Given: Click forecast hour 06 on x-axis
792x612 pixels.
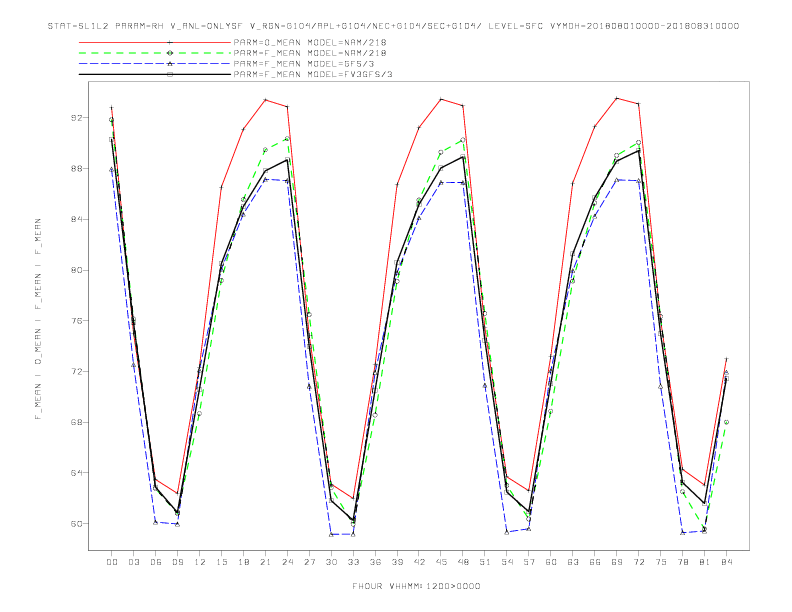Looking at the screenshot, I should (x=156, y=562).
